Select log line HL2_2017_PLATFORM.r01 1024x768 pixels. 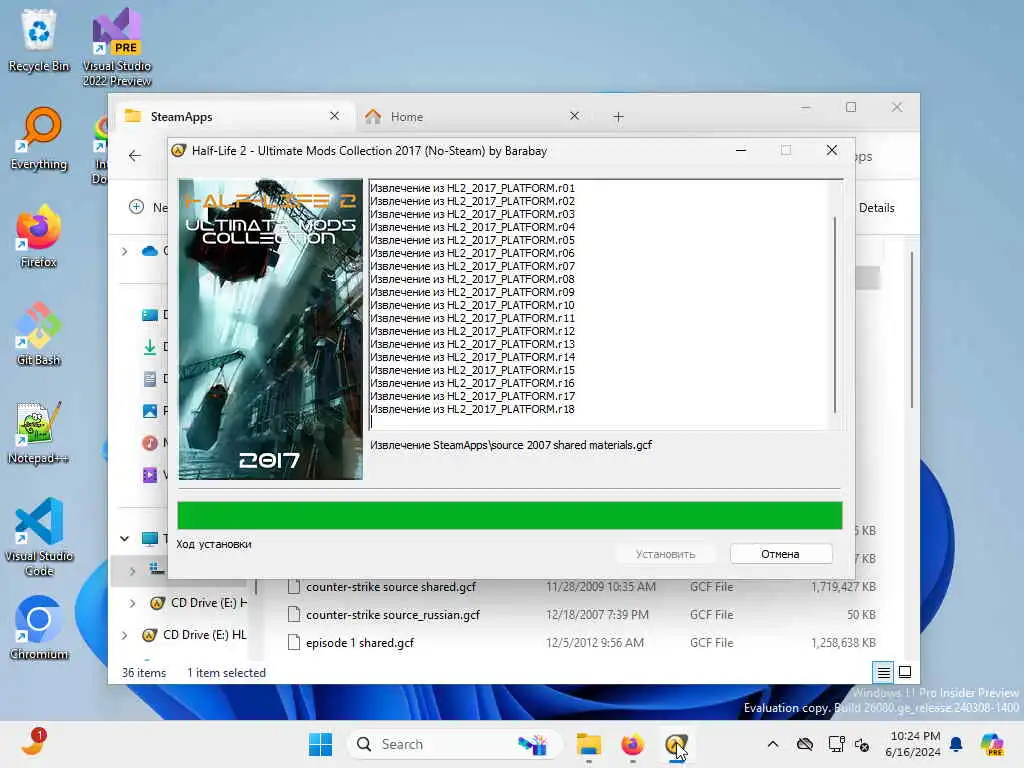coord(472,188)
